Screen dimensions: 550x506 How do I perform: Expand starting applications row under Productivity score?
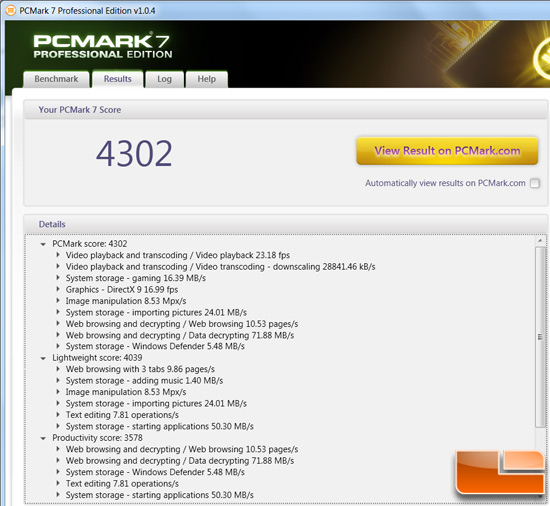58,495
